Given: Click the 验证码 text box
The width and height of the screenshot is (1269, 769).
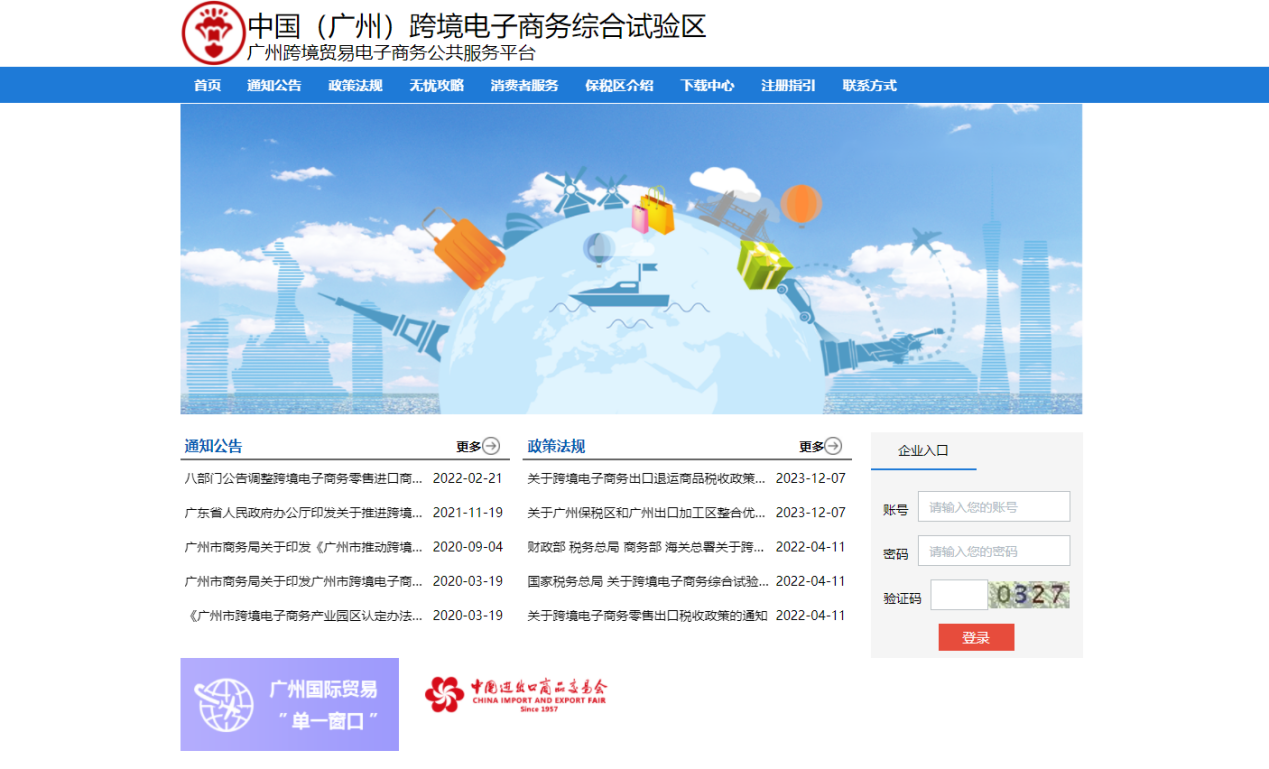Looking at the screenshot, I should coord(958,595).
